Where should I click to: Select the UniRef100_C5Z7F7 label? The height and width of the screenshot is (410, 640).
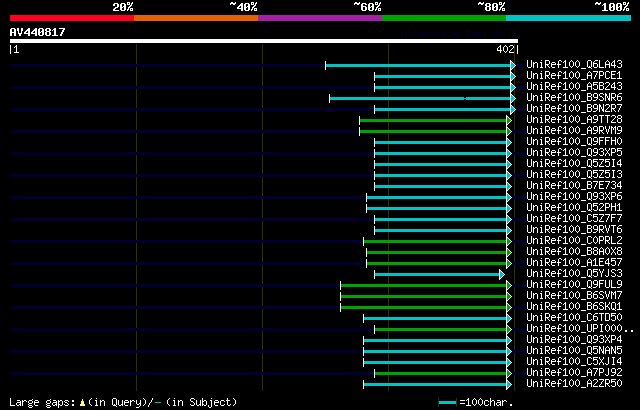574,219
